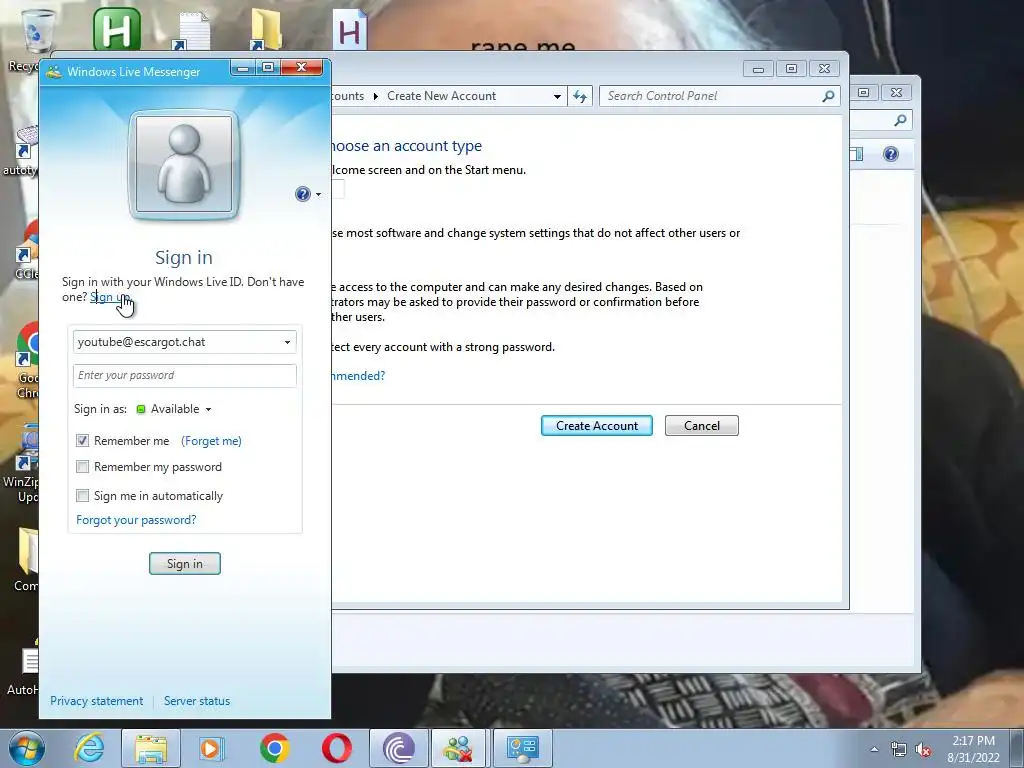
Task: Tick Sign me in automatically checkbox
Action: 82,496
